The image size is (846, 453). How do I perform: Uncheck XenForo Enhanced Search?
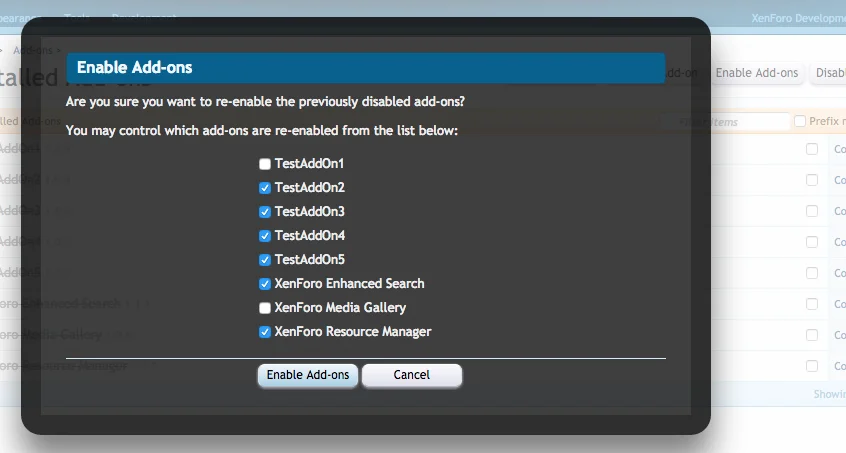click(x=265, y=284)
